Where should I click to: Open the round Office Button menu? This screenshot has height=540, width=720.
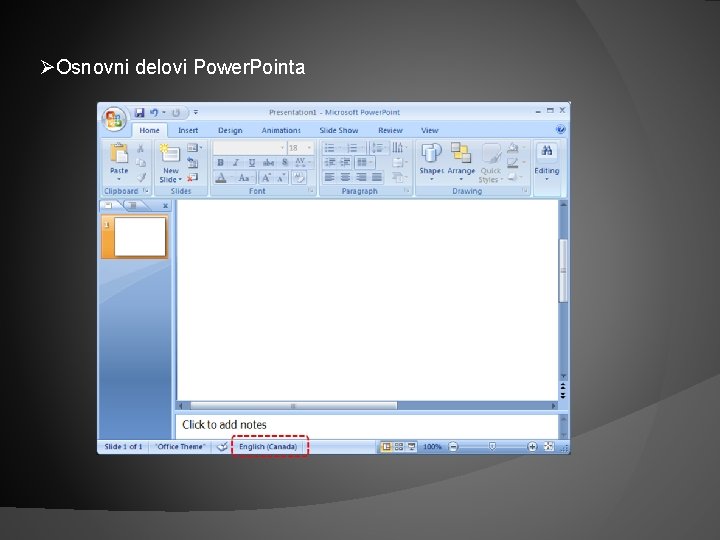(114, 119)
